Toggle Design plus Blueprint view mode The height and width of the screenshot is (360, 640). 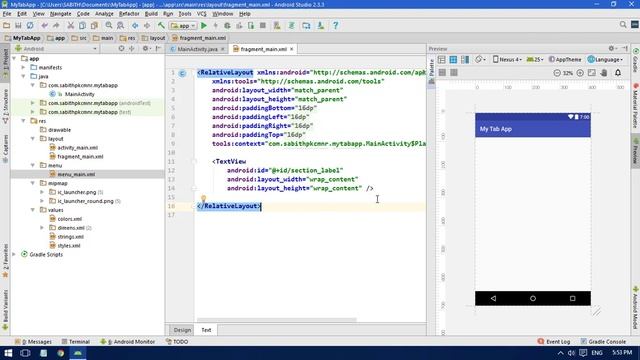coord(465,60)
